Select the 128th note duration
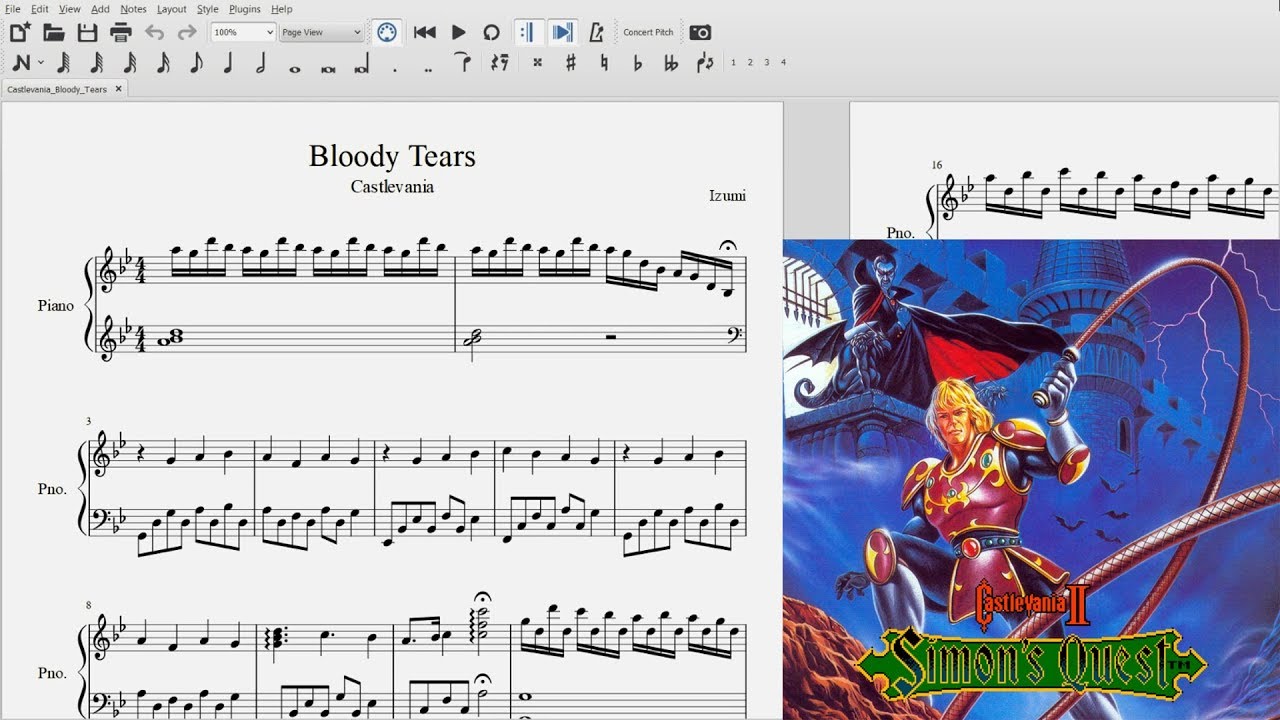Screen dimensions: 1280x720 (x=64, y=63)
